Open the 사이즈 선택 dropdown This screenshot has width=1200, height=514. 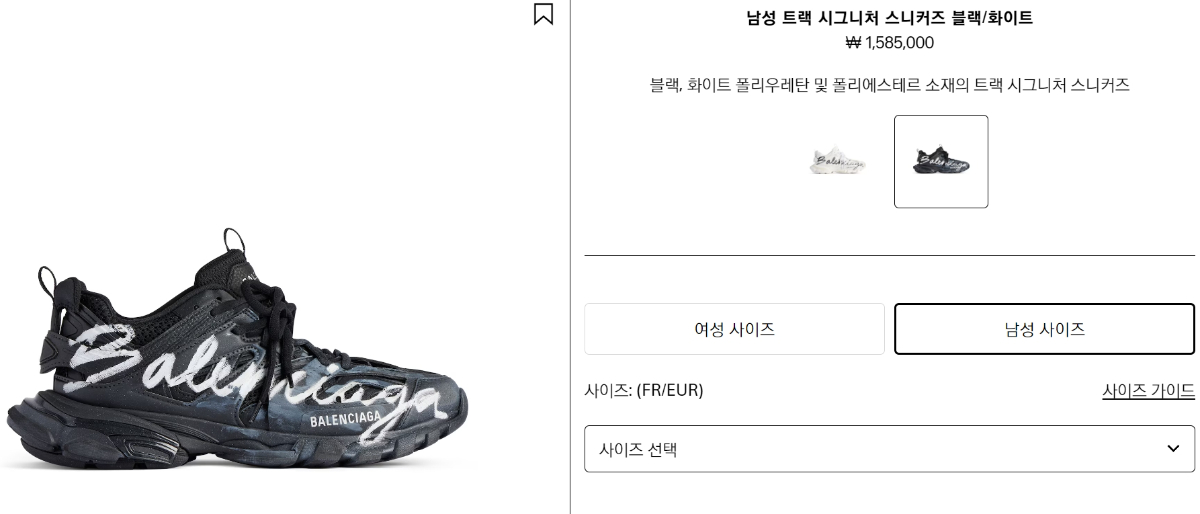[x=889, y=449]
